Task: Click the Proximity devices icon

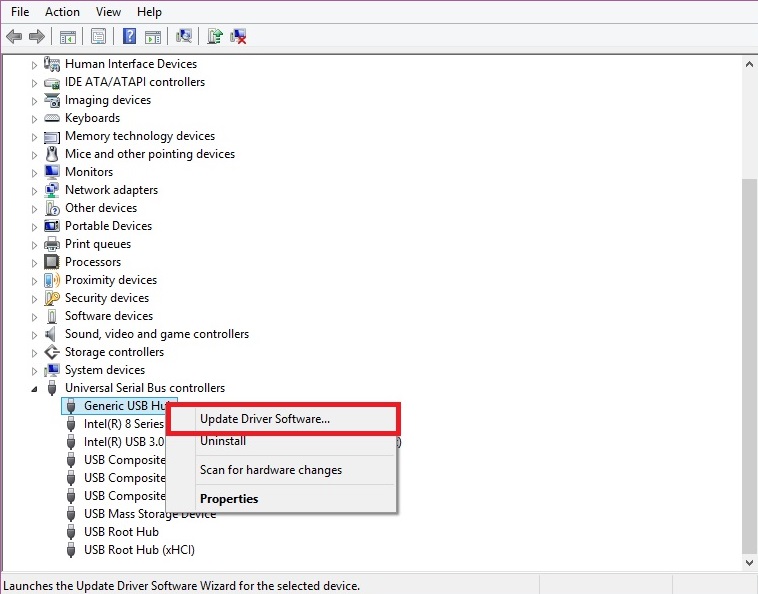Action: click(52, 280)
